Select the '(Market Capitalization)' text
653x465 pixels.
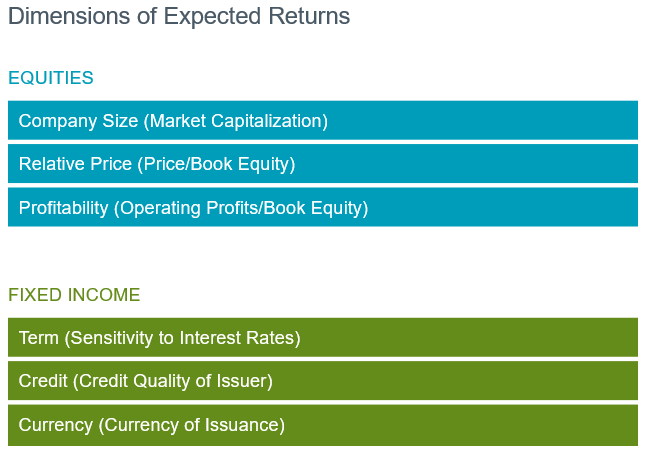click(x=236, y=121)
